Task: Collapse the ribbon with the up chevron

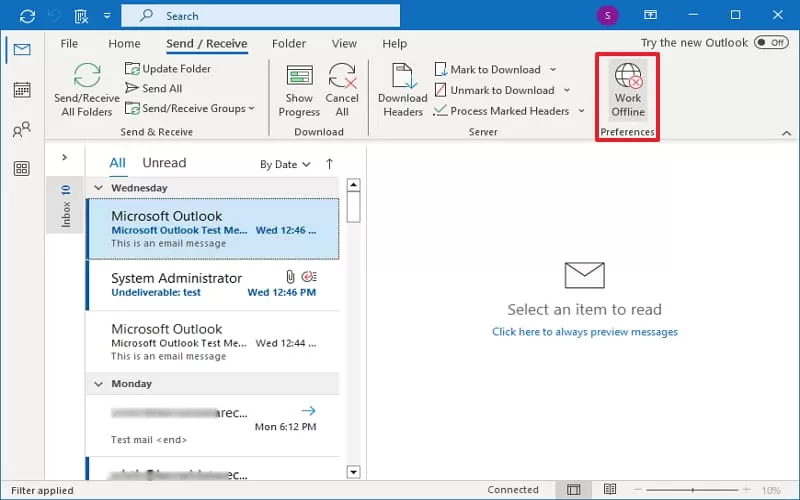Action: pos(786,133)
